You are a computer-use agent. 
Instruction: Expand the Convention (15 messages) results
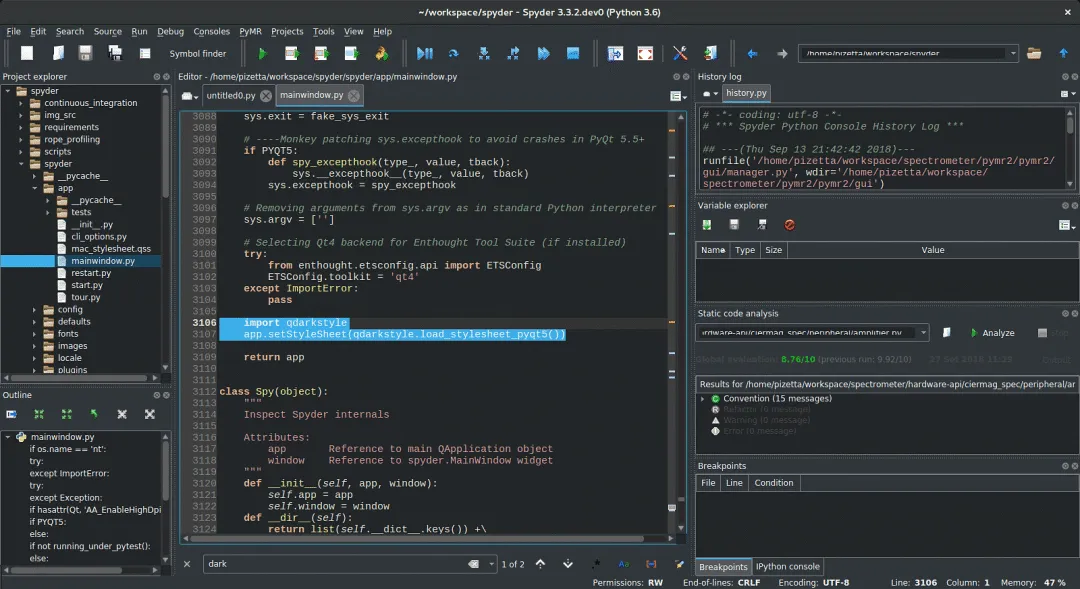click(703, 399)
